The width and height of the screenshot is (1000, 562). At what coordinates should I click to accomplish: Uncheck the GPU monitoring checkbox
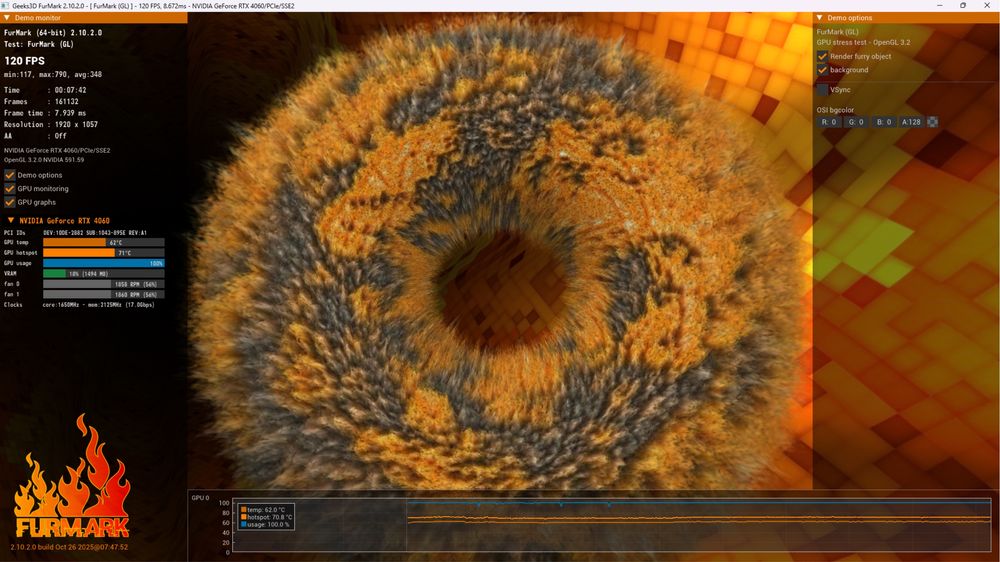[10, 189]
